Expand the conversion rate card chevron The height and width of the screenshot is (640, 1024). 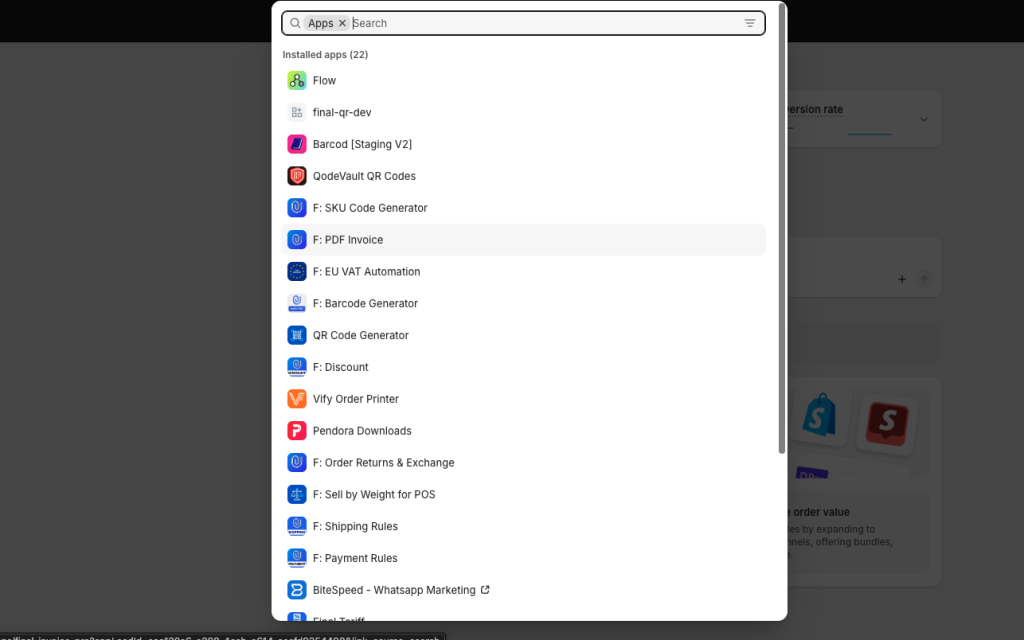point(923,119)
